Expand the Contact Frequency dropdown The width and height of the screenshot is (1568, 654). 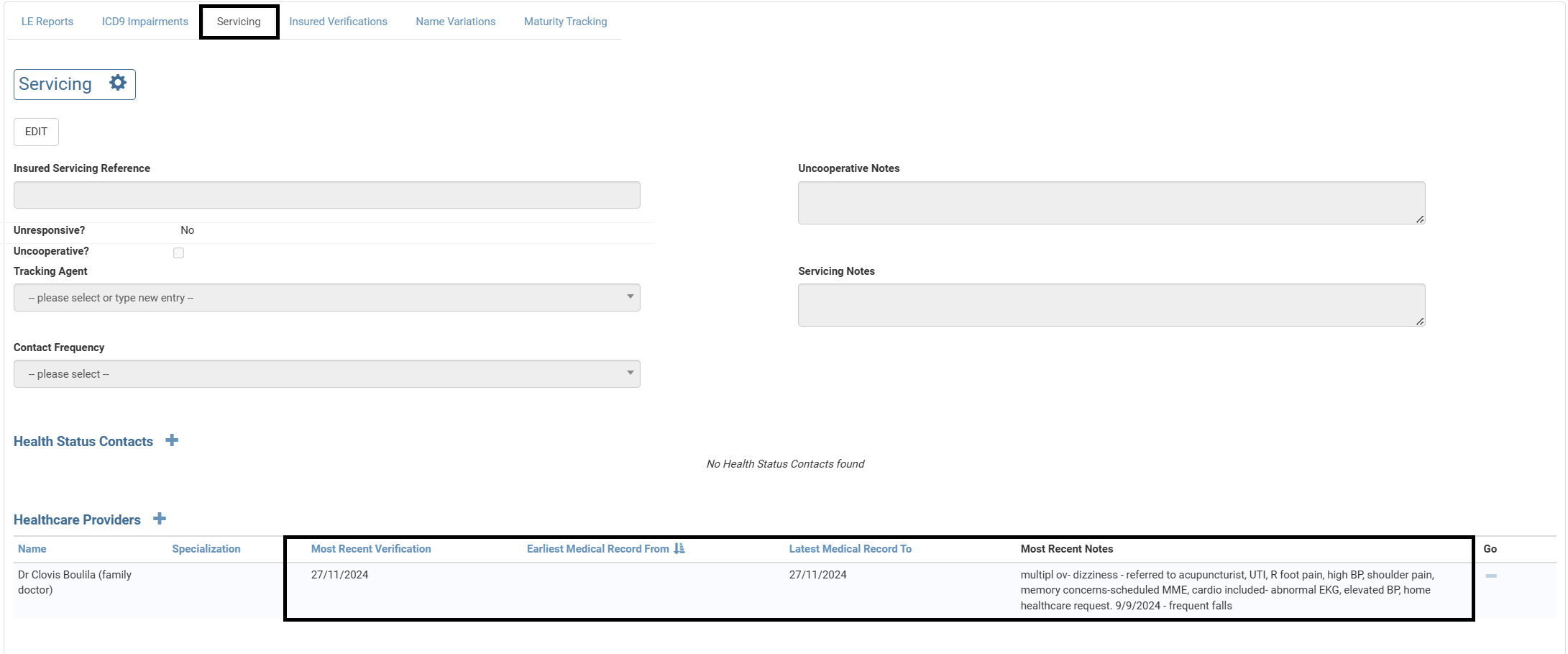pos(326,373)
